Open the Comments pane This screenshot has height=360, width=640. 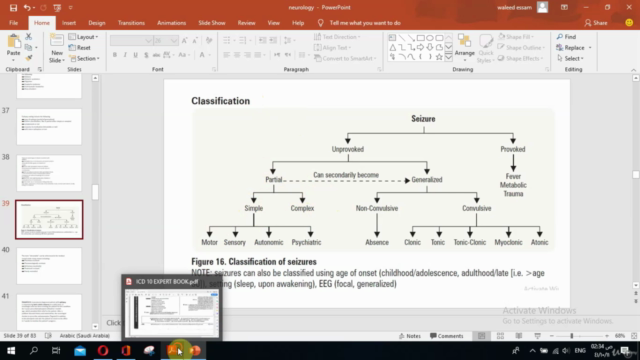point(447,336)
